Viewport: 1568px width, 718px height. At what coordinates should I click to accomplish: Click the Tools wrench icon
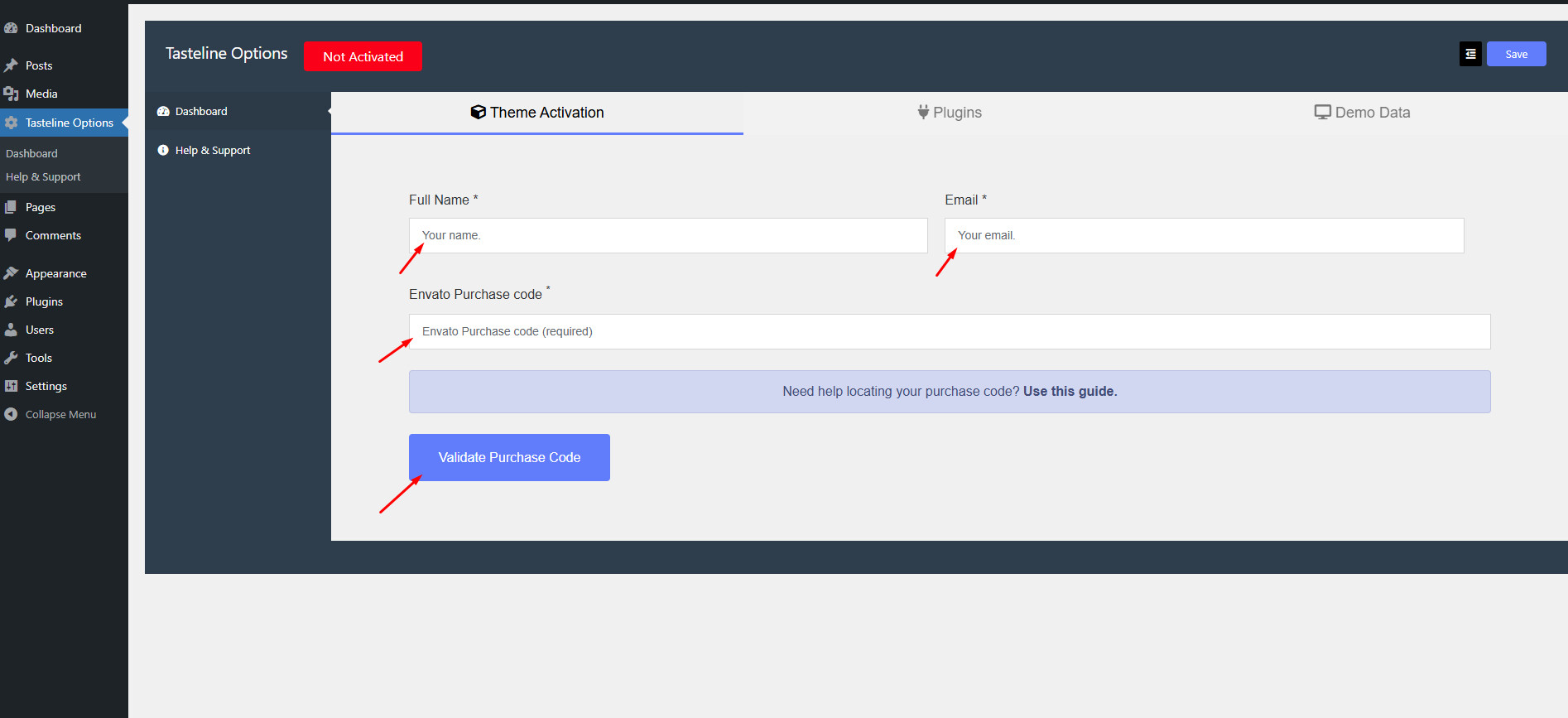(x=11, y=358)
